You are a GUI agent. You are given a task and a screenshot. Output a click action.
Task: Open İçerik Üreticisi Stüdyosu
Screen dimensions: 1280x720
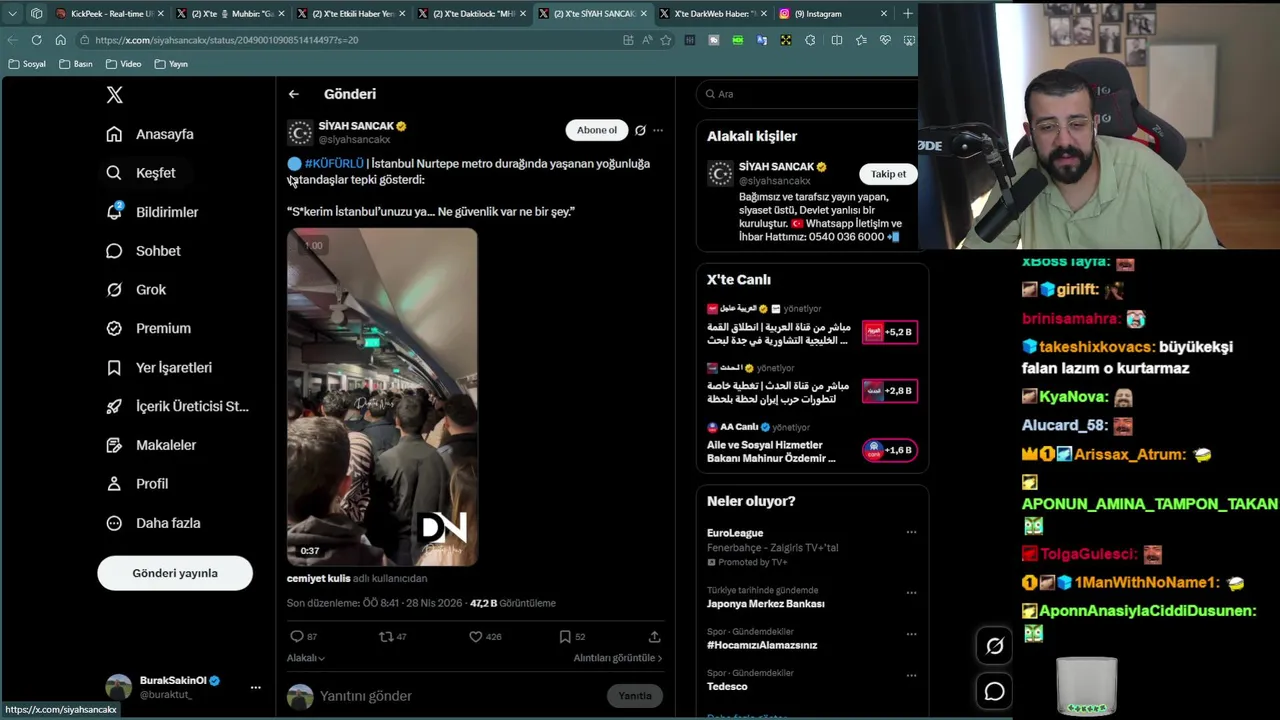coord(178,406)
